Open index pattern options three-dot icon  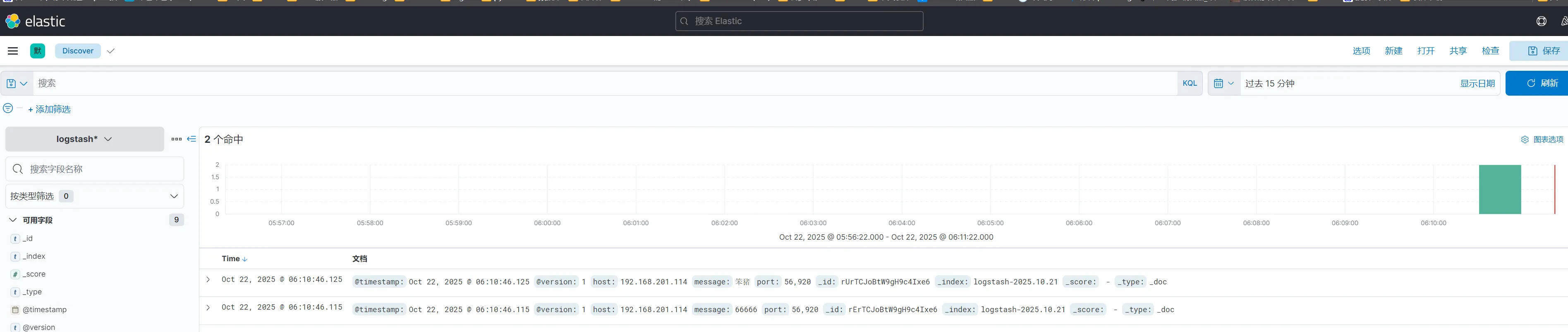tap(177, 140)
